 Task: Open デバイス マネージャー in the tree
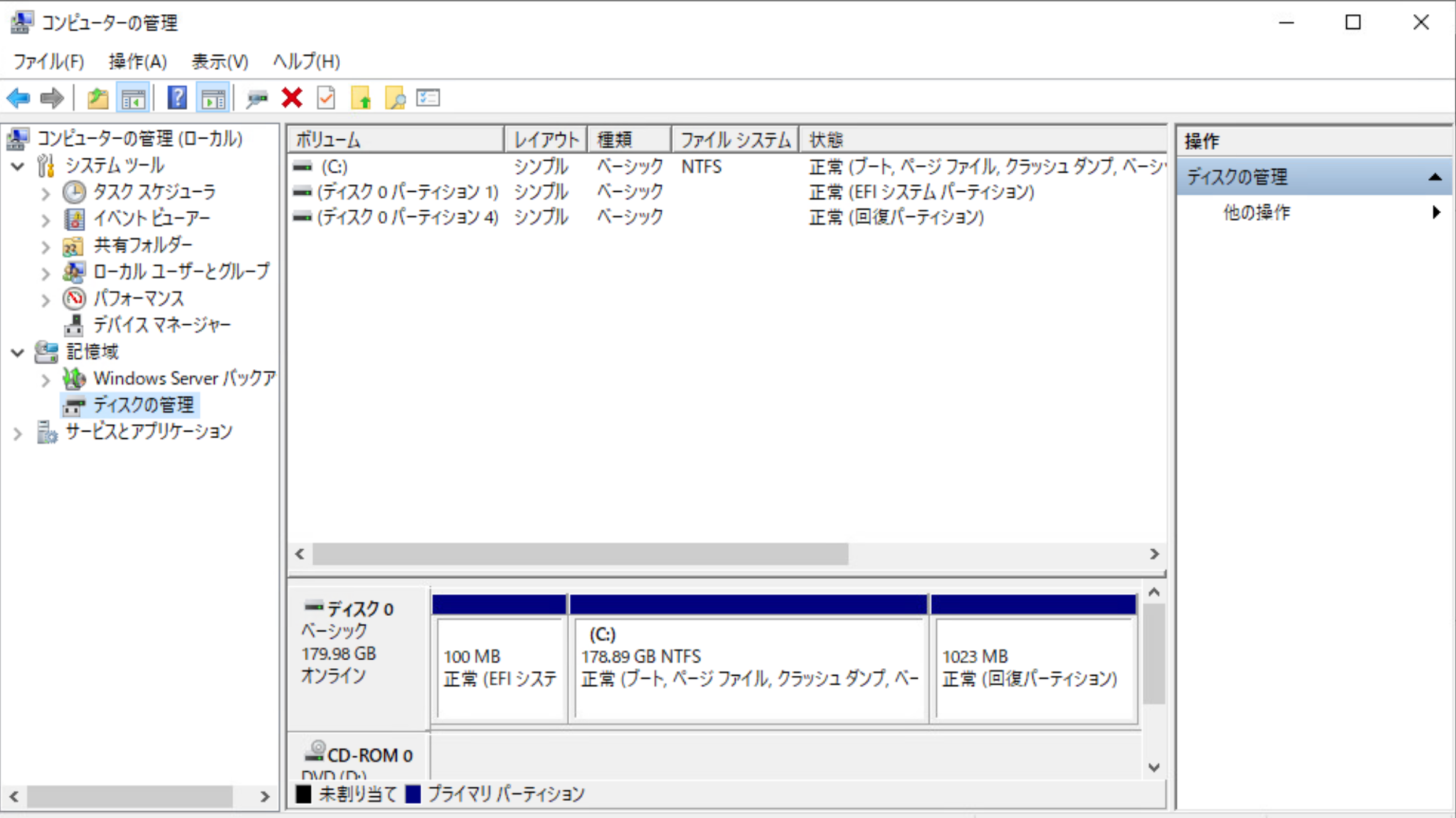[x=162, y=325]
